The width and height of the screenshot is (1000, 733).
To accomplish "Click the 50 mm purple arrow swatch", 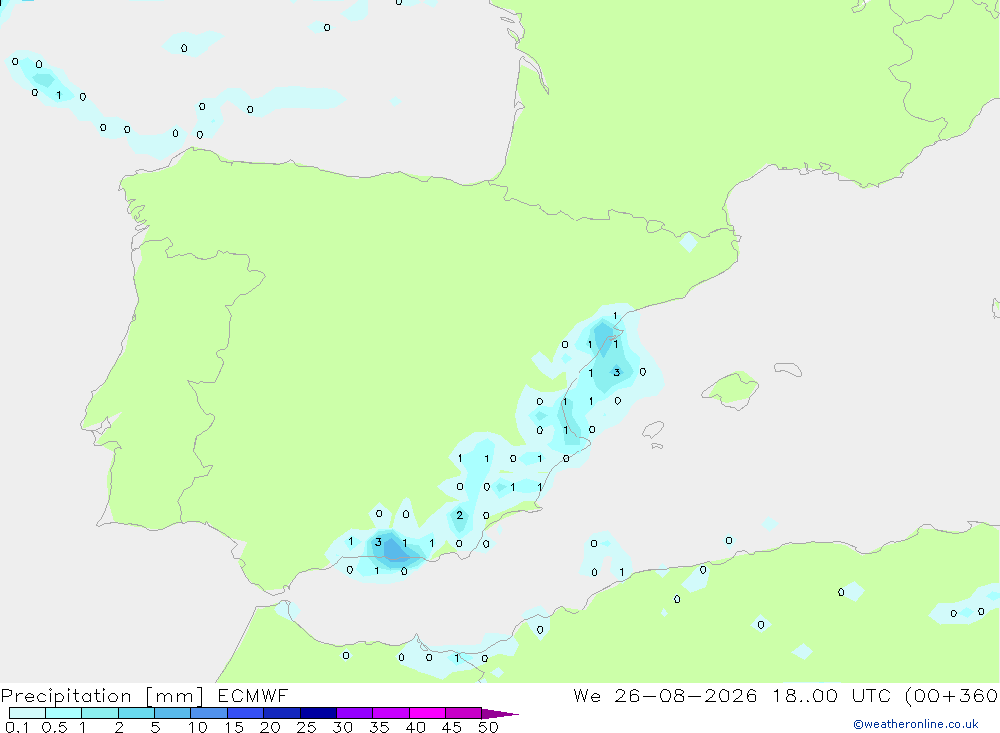I will coord(499,713).
